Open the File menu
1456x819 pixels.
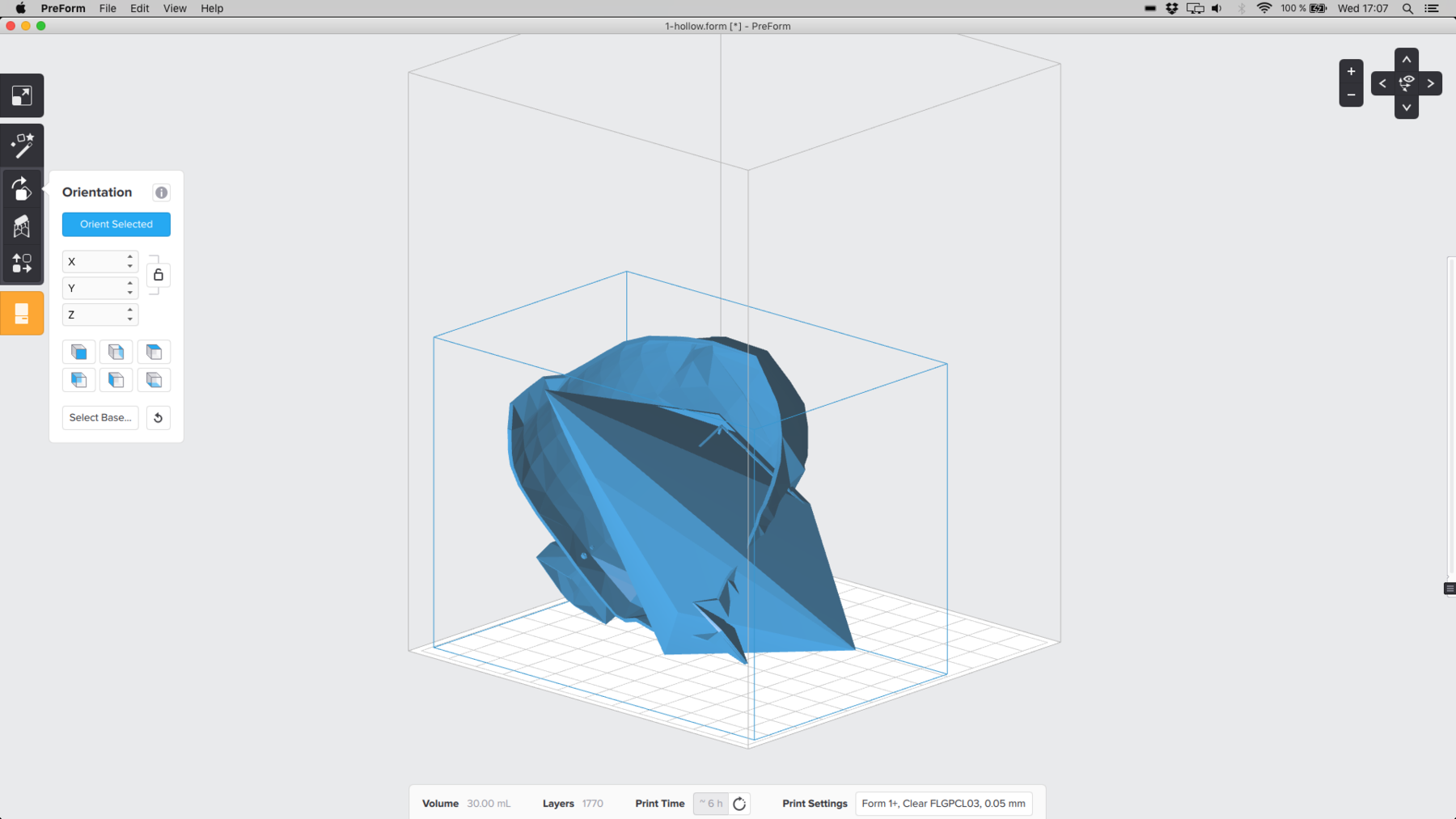click(108, 8)
